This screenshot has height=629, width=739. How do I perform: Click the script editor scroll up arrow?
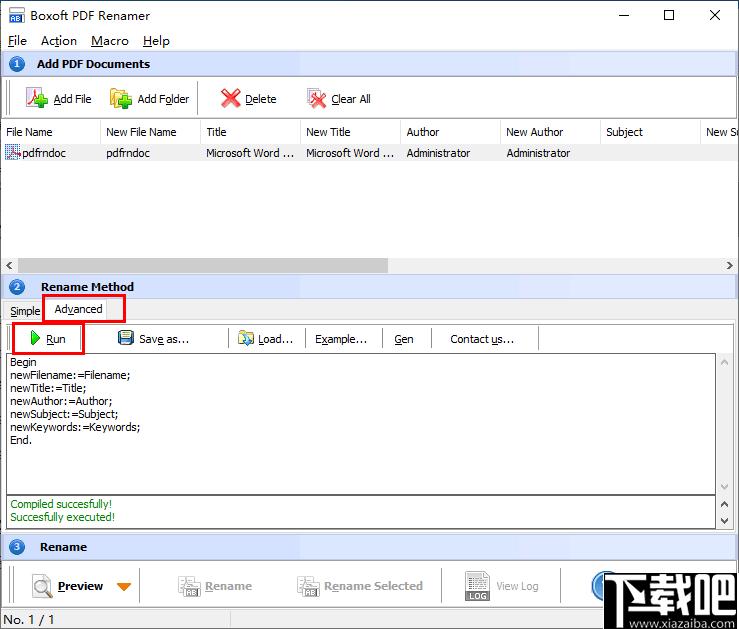[725, 362]
